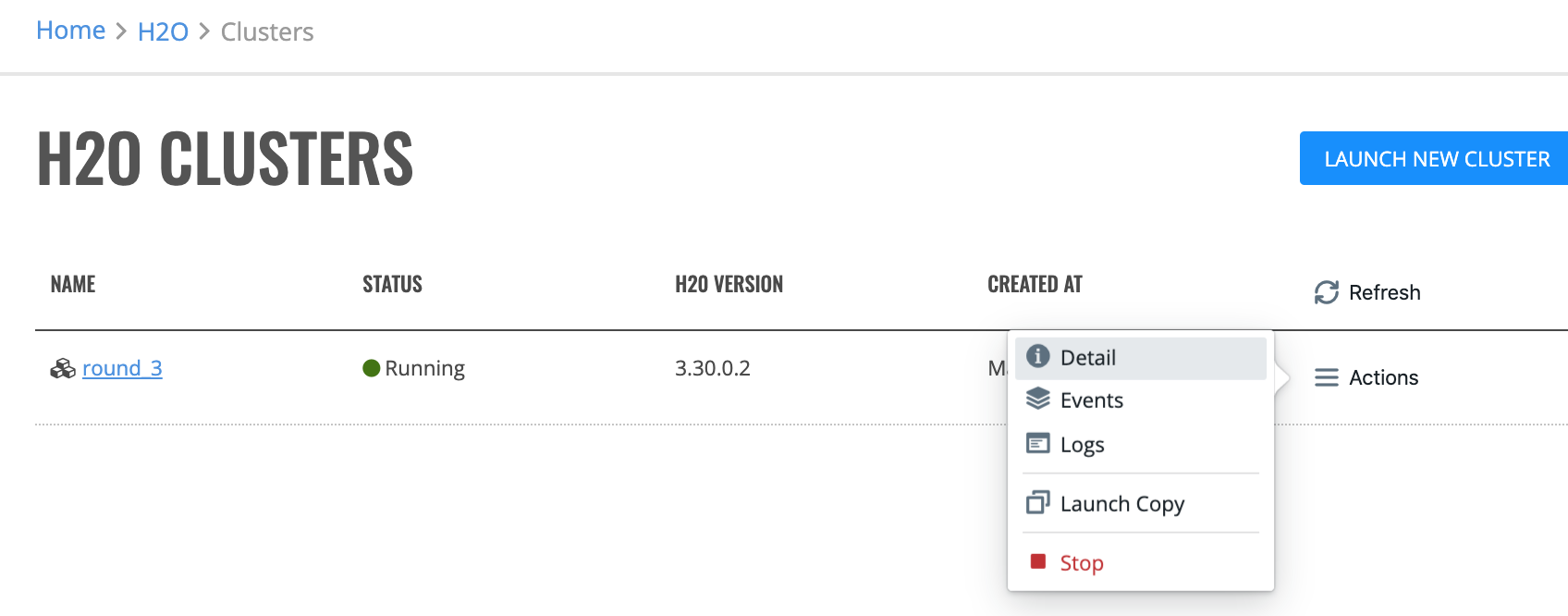1568x616 pixels.
Task: Click the green Running status indicator
Action: (x=372, y=368)
